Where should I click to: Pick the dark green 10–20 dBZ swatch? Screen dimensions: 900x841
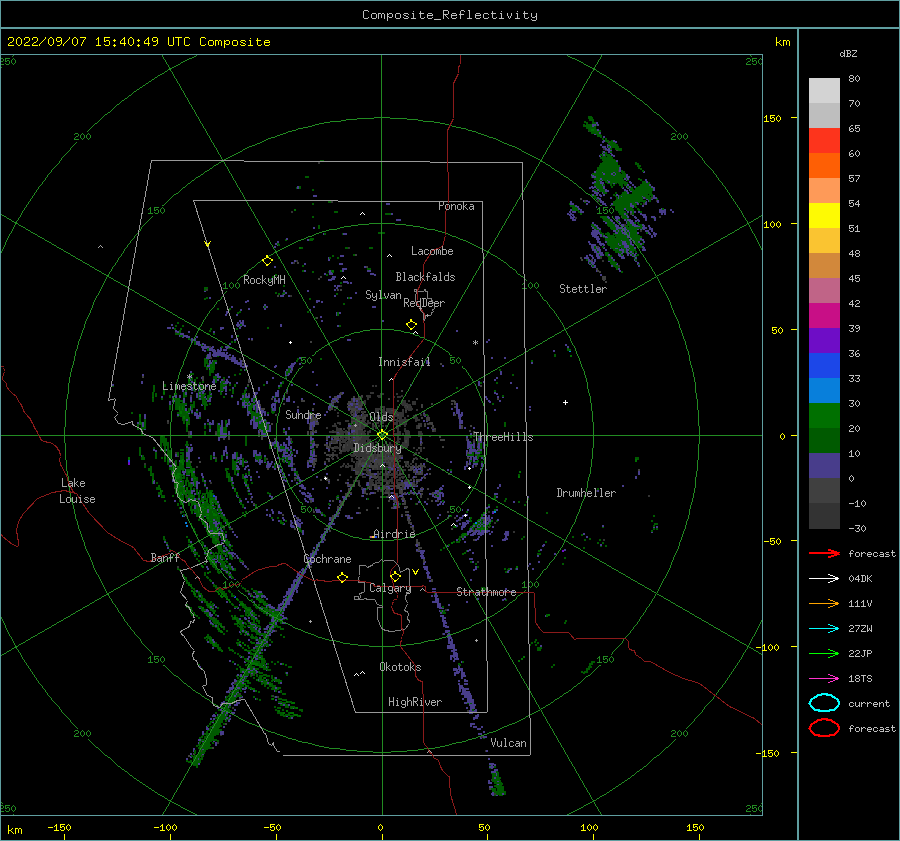pos(824,440)
